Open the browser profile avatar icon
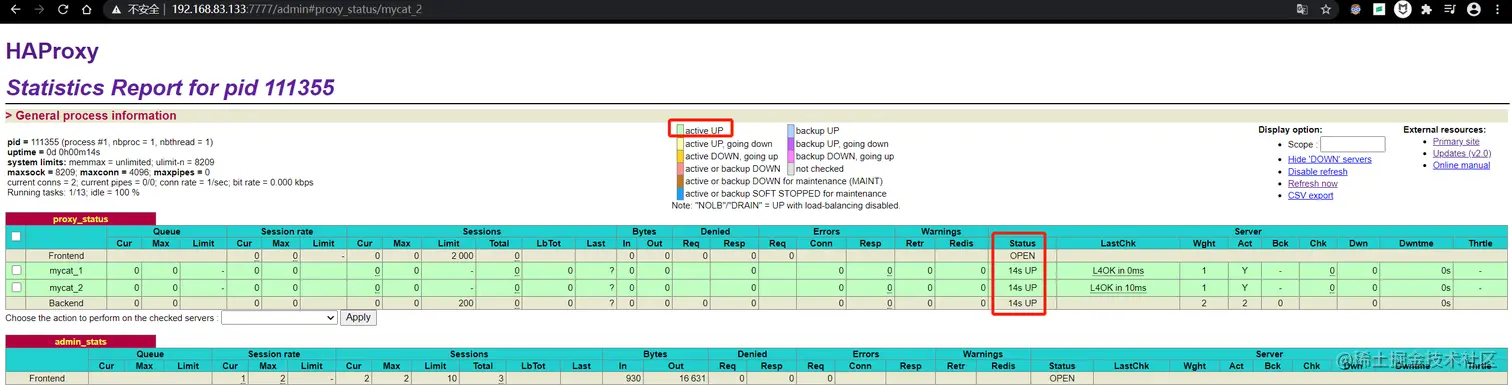 [1473, 9]
